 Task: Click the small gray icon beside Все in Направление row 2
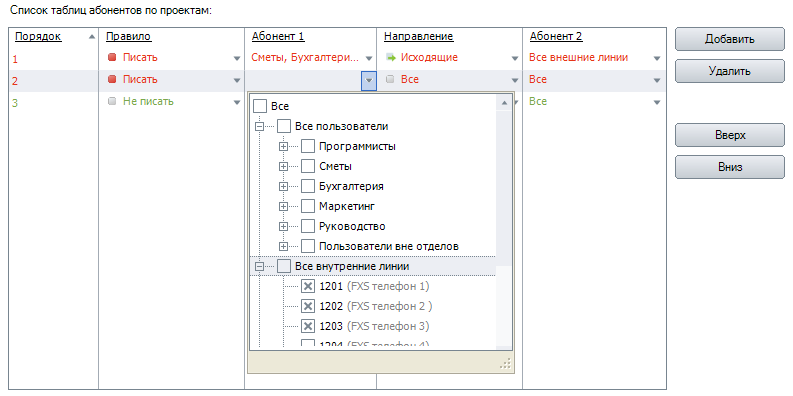[x=390, y=79]
